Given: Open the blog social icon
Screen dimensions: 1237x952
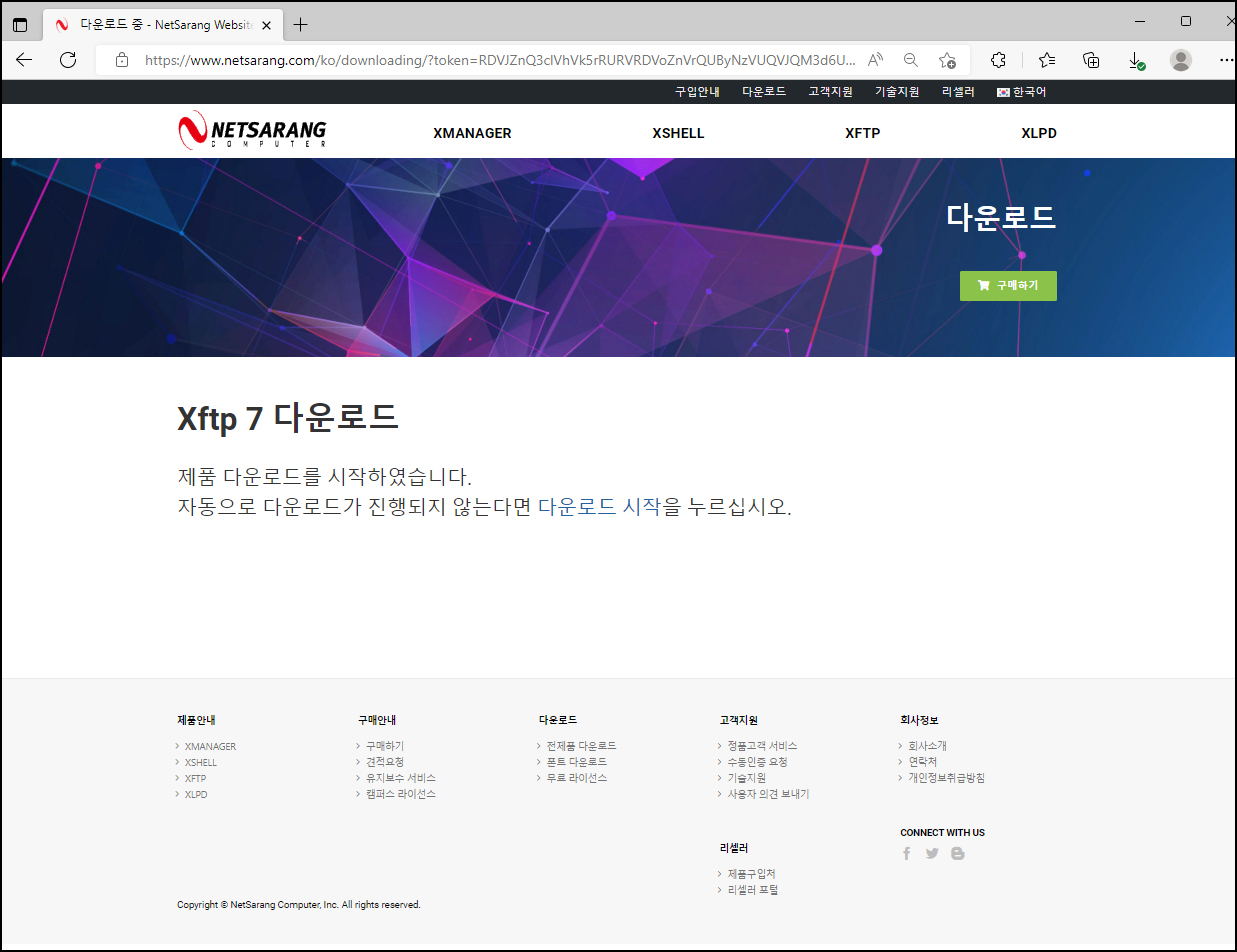Looking at the screenshot, I should tap(958, 853).
